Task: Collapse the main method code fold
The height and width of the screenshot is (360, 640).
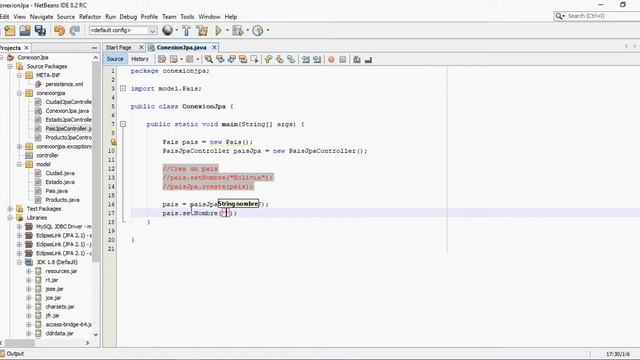Action: (123, 124)
